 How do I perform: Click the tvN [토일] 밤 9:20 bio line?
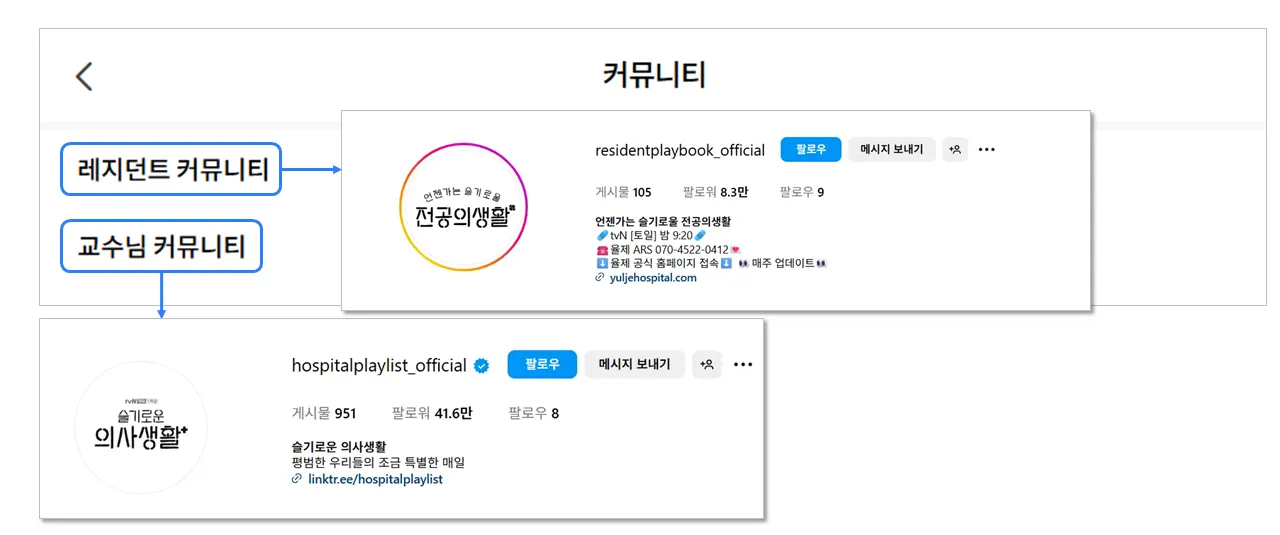651,235
